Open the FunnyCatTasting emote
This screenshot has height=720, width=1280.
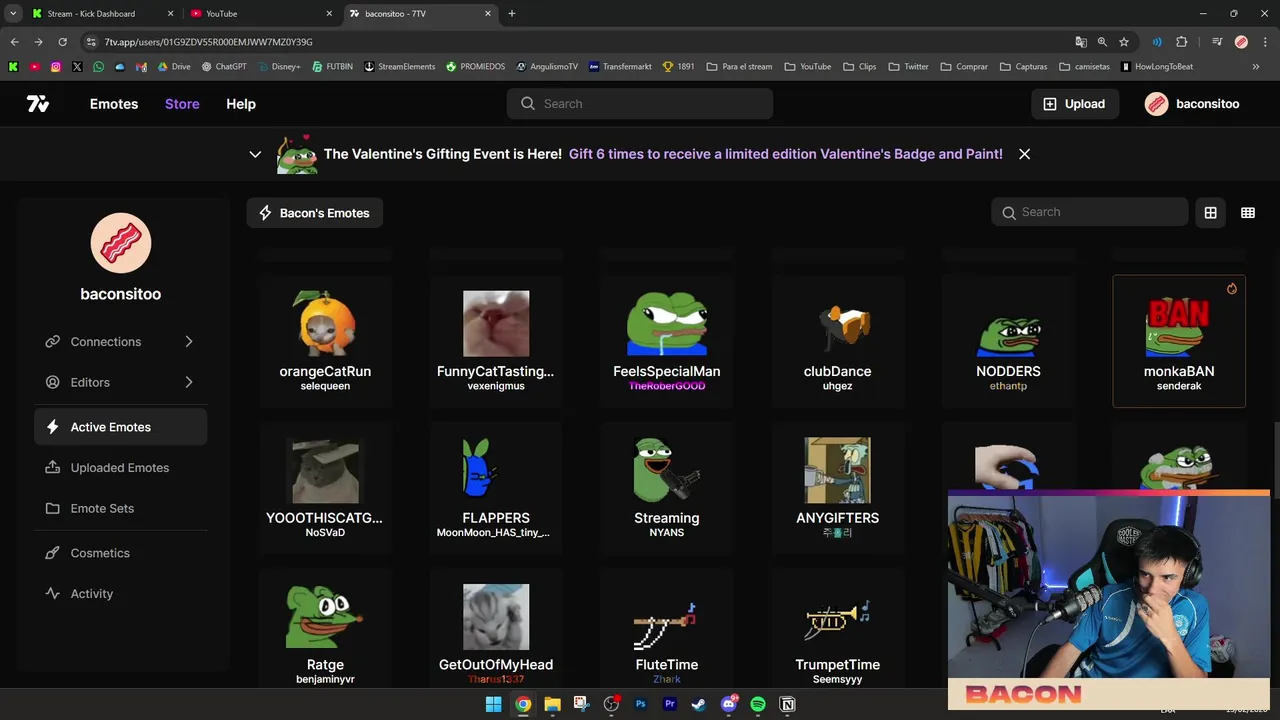pos(496,341)
